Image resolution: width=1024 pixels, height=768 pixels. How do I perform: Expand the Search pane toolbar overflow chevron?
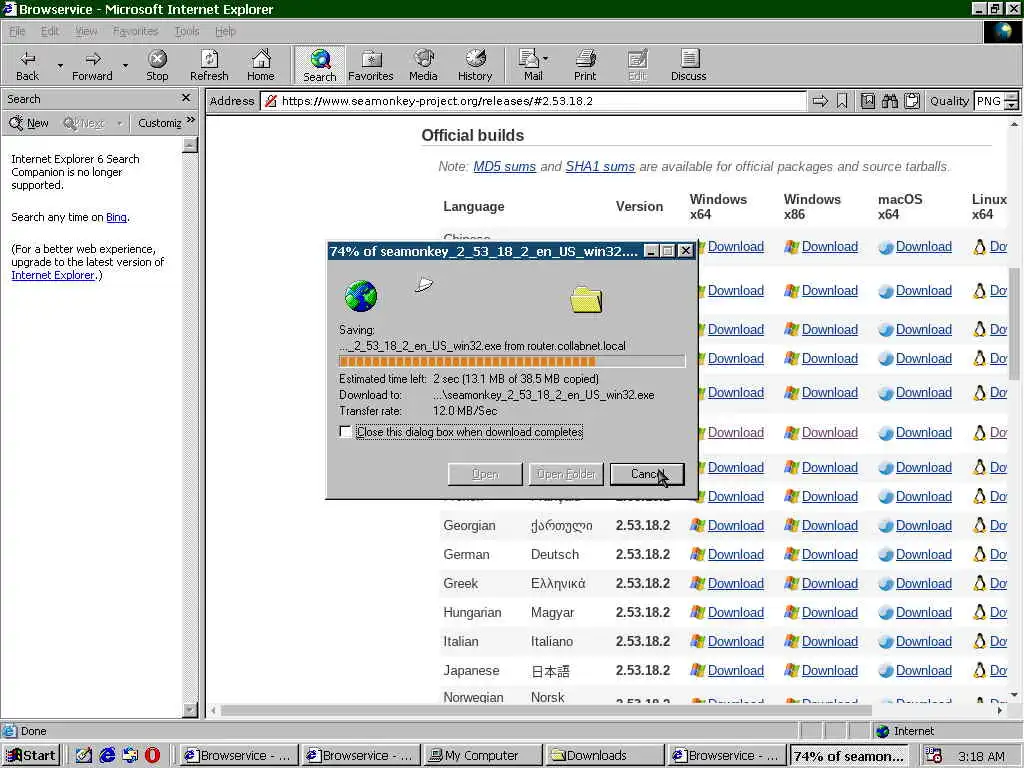coord(191,120)
